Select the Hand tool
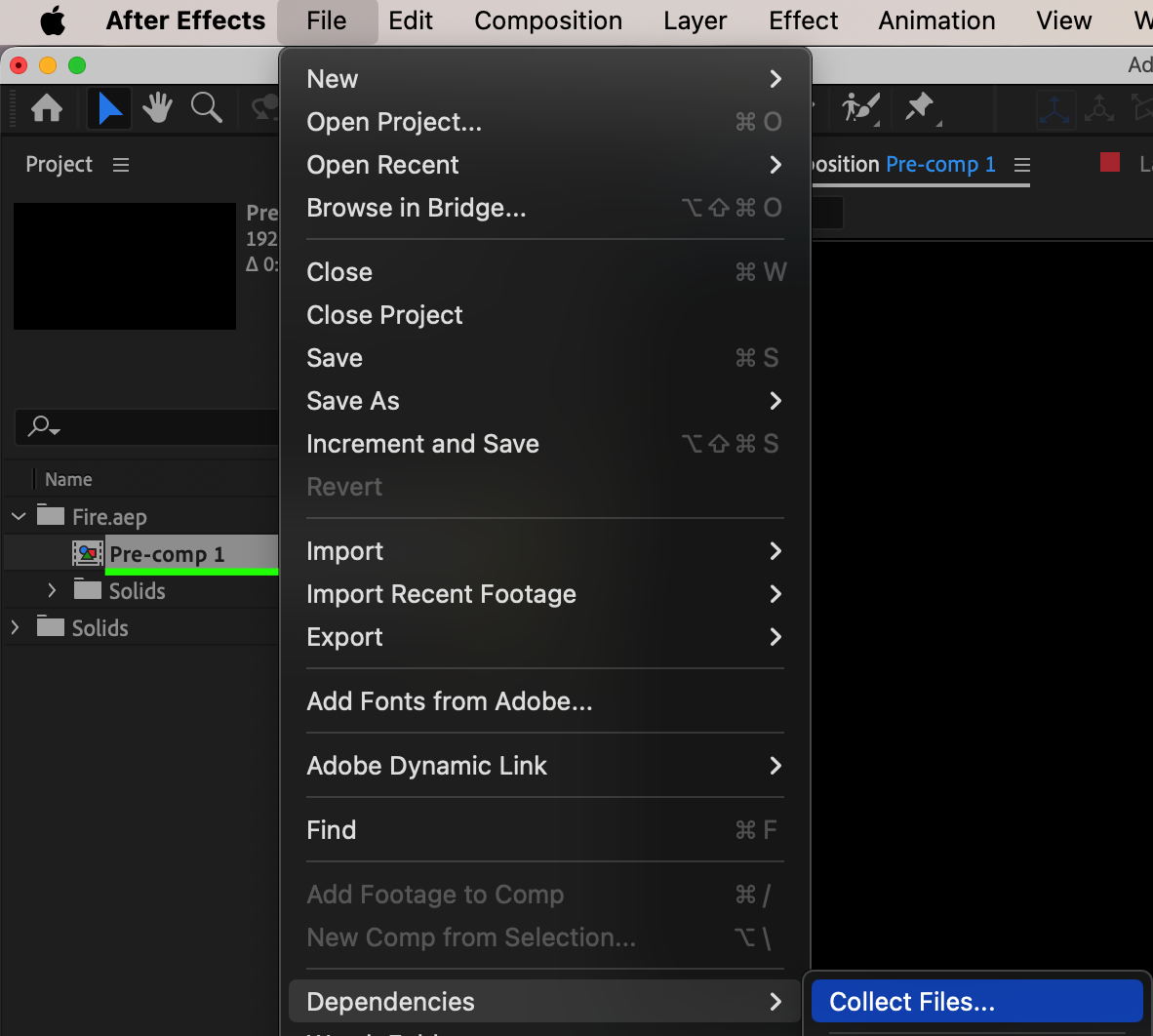The image size is (1153, 1036). pos(157,108)
